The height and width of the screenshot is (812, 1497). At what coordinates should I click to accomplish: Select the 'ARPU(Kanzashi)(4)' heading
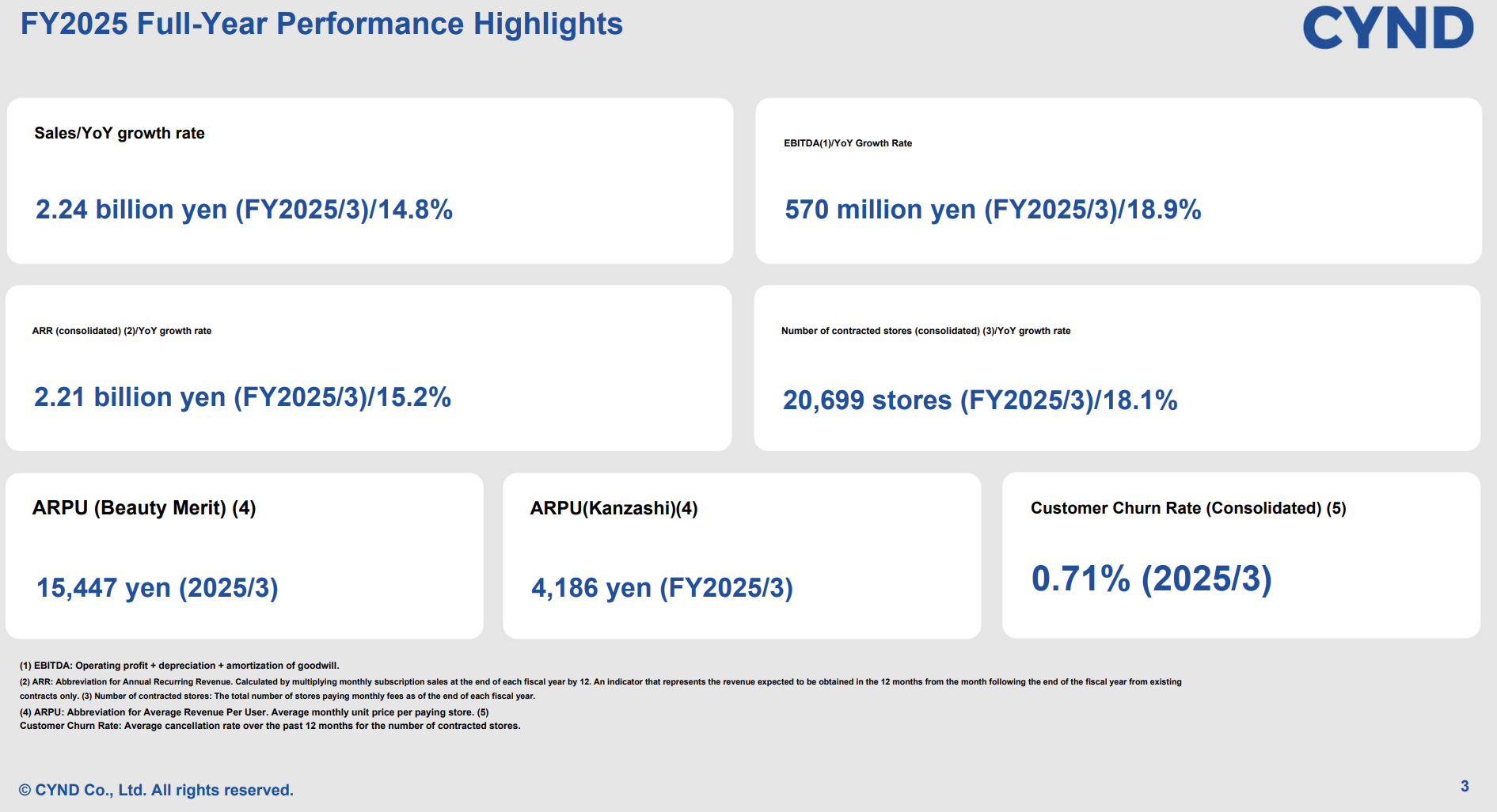pyautogui.click(x=614, y=508)
